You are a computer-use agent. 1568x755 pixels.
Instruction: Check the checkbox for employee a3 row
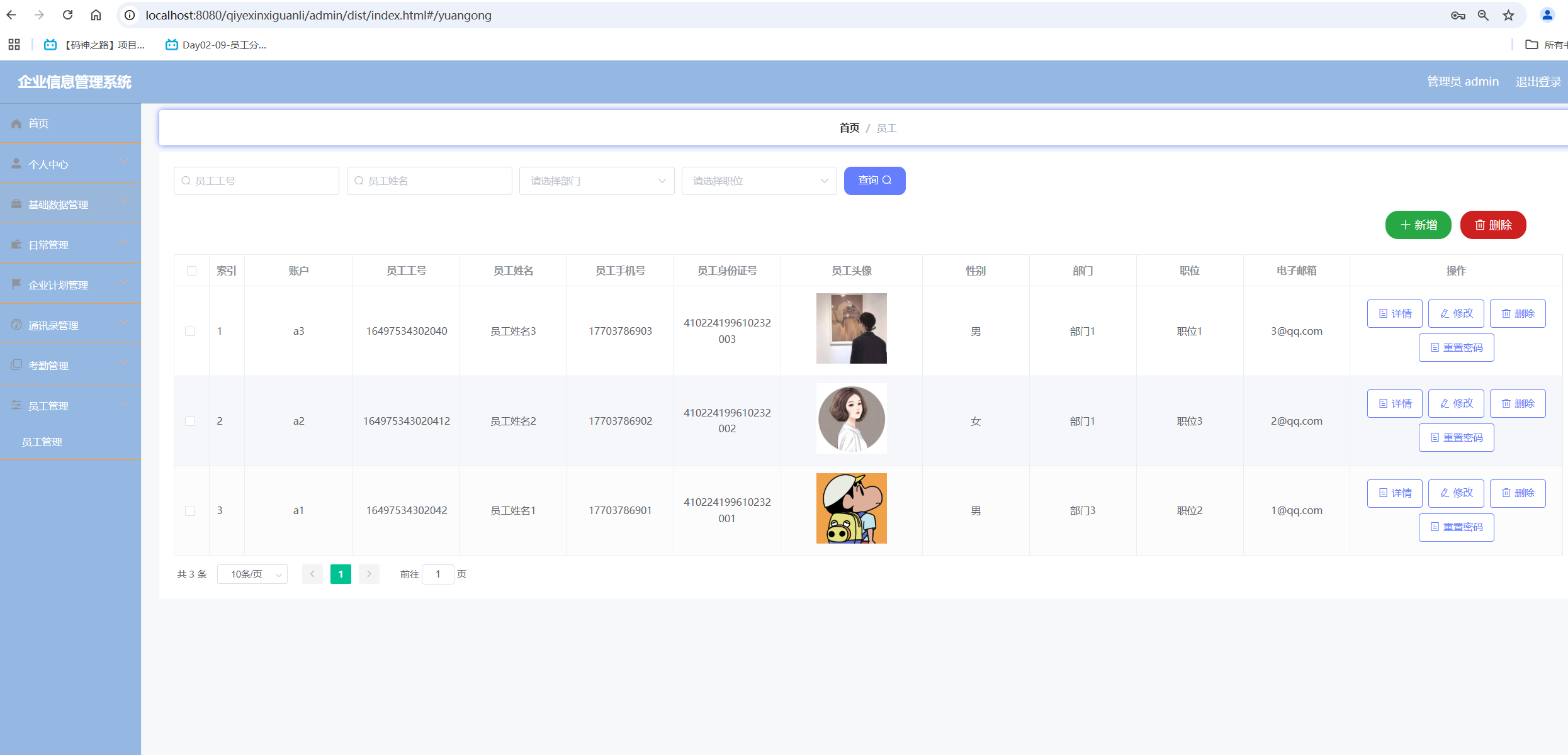click(x=190, y=331)
